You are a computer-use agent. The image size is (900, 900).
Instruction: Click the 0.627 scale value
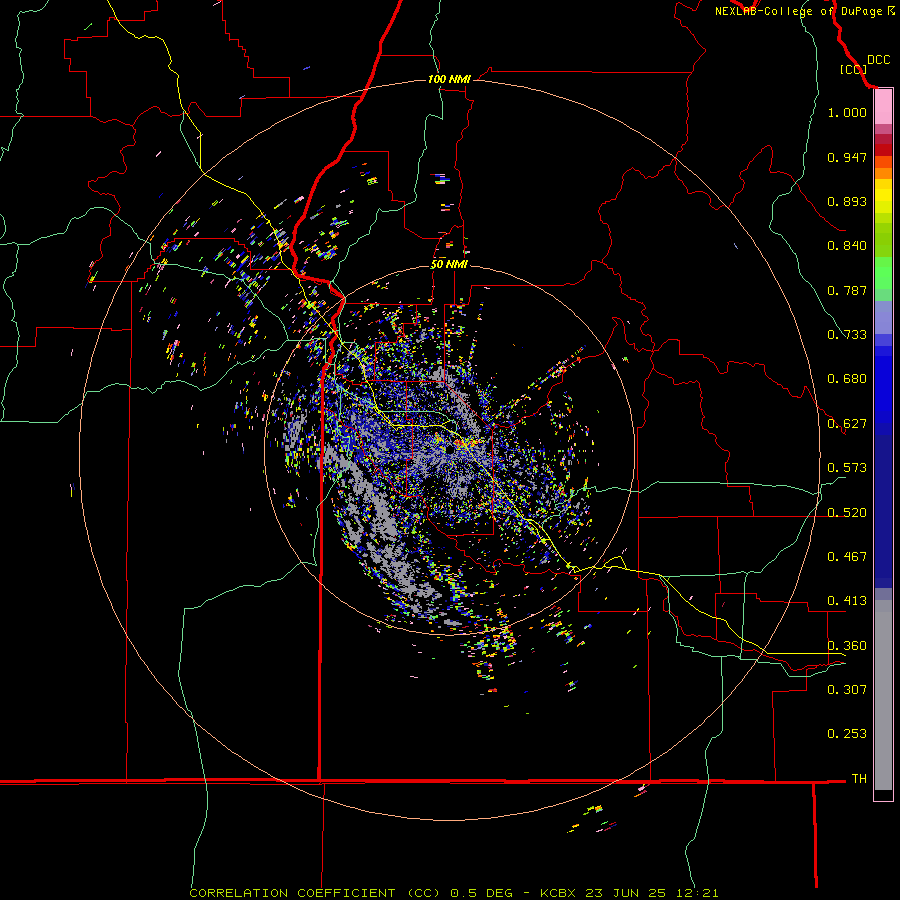click(x=847, y=424)
